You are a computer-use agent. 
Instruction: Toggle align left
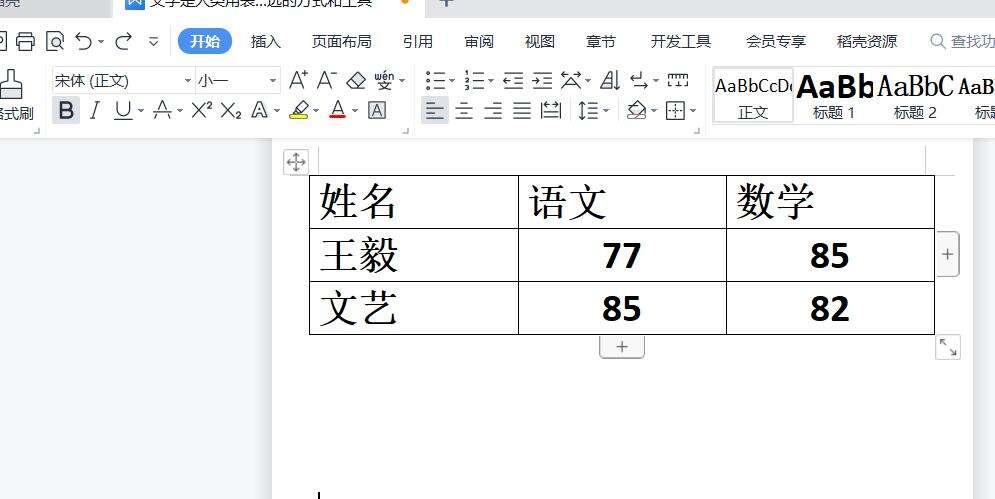(x=435, y=110)
